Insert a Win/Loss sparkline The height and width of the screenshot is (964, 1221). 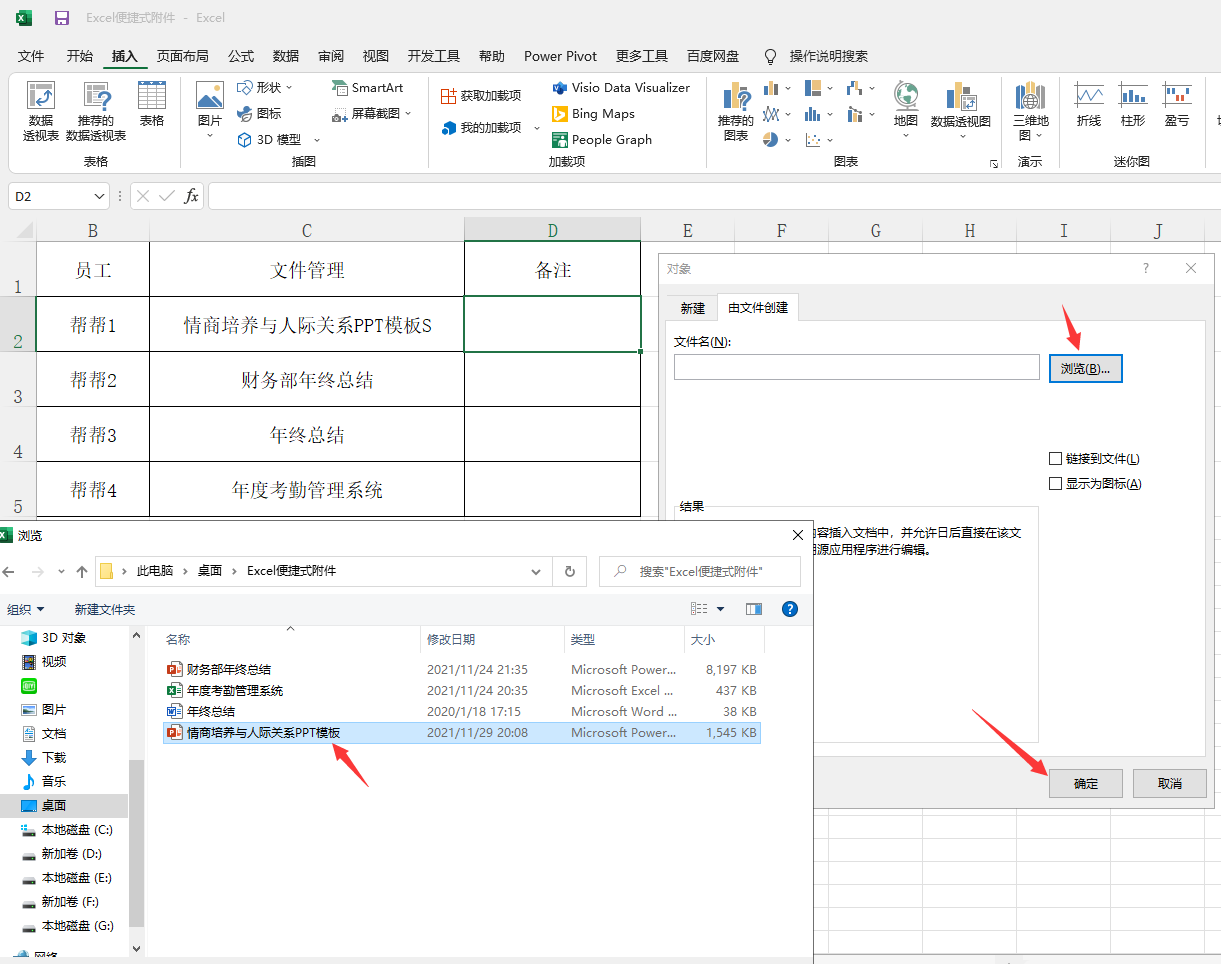coord(1177,104)
